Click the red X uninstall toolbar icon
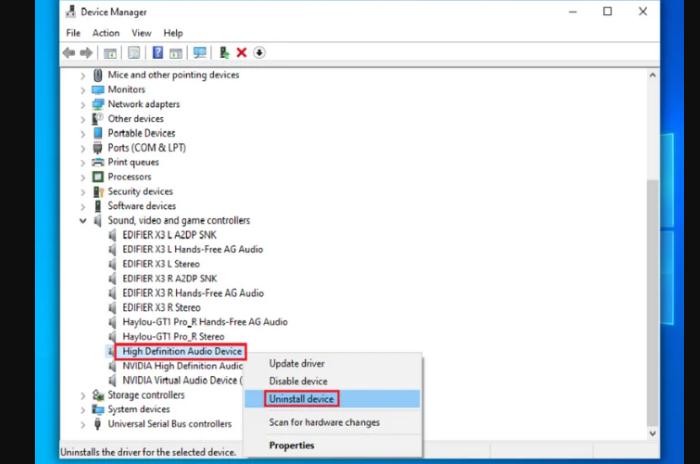The height and width of the screenshot is (464, 700). pos(241,53)
